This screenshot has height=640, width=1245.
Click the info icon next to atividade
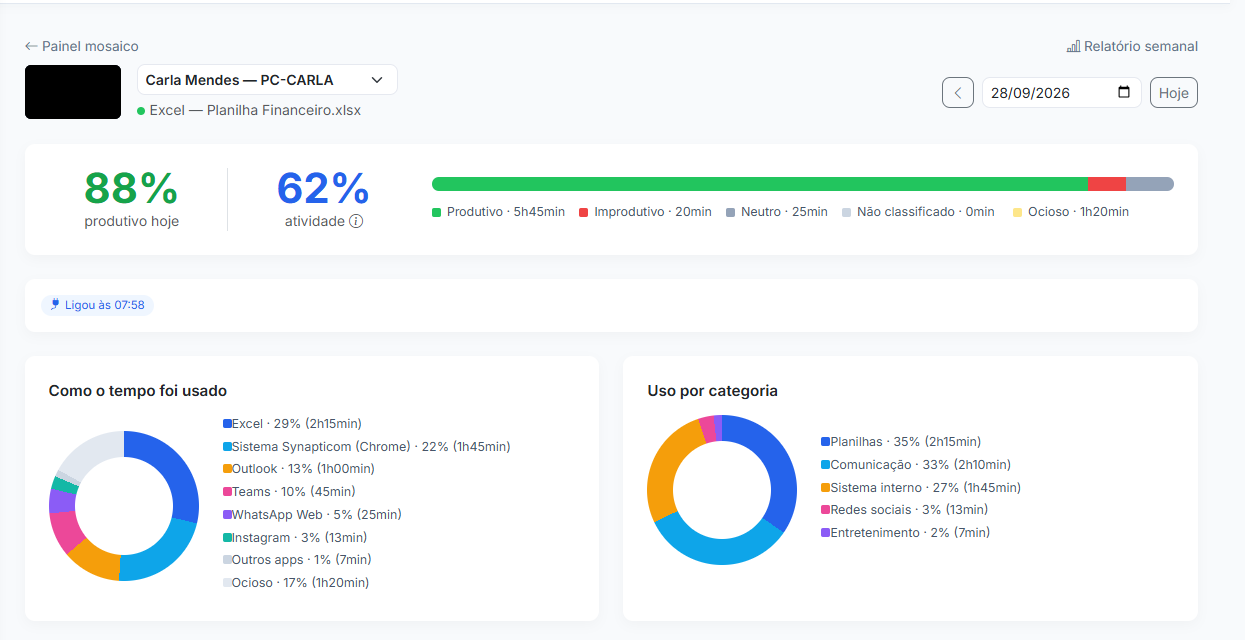pyautogui.click(x=356, y=221)
